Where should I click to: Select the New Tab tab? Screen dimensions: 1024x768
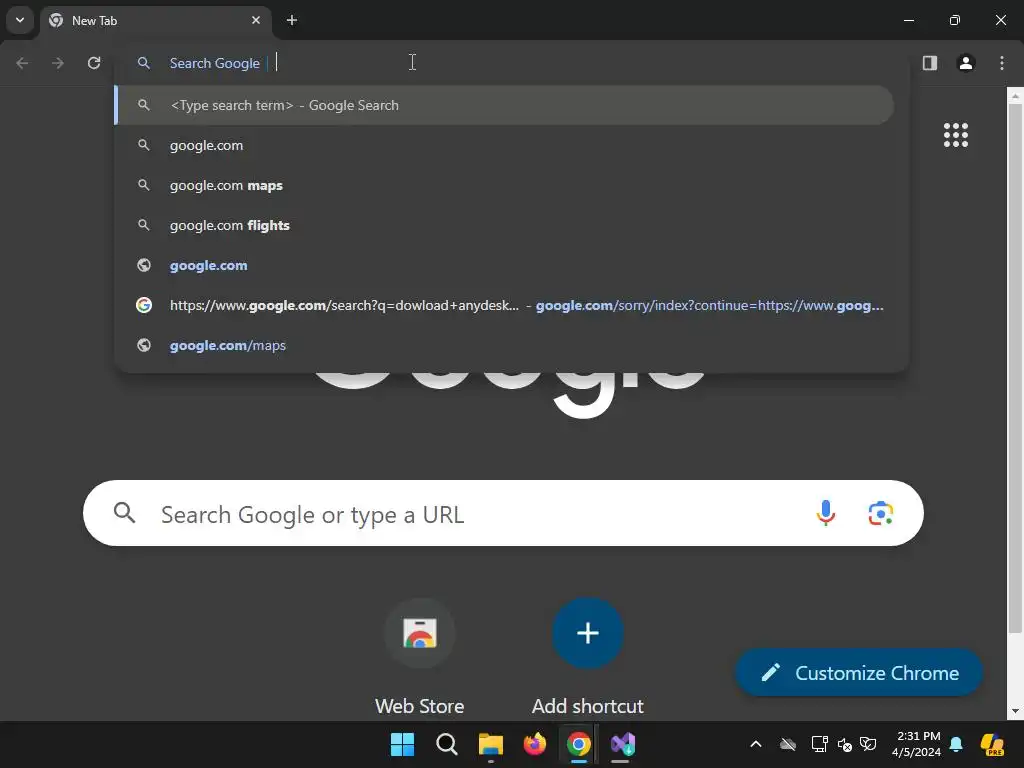[155, 21]
